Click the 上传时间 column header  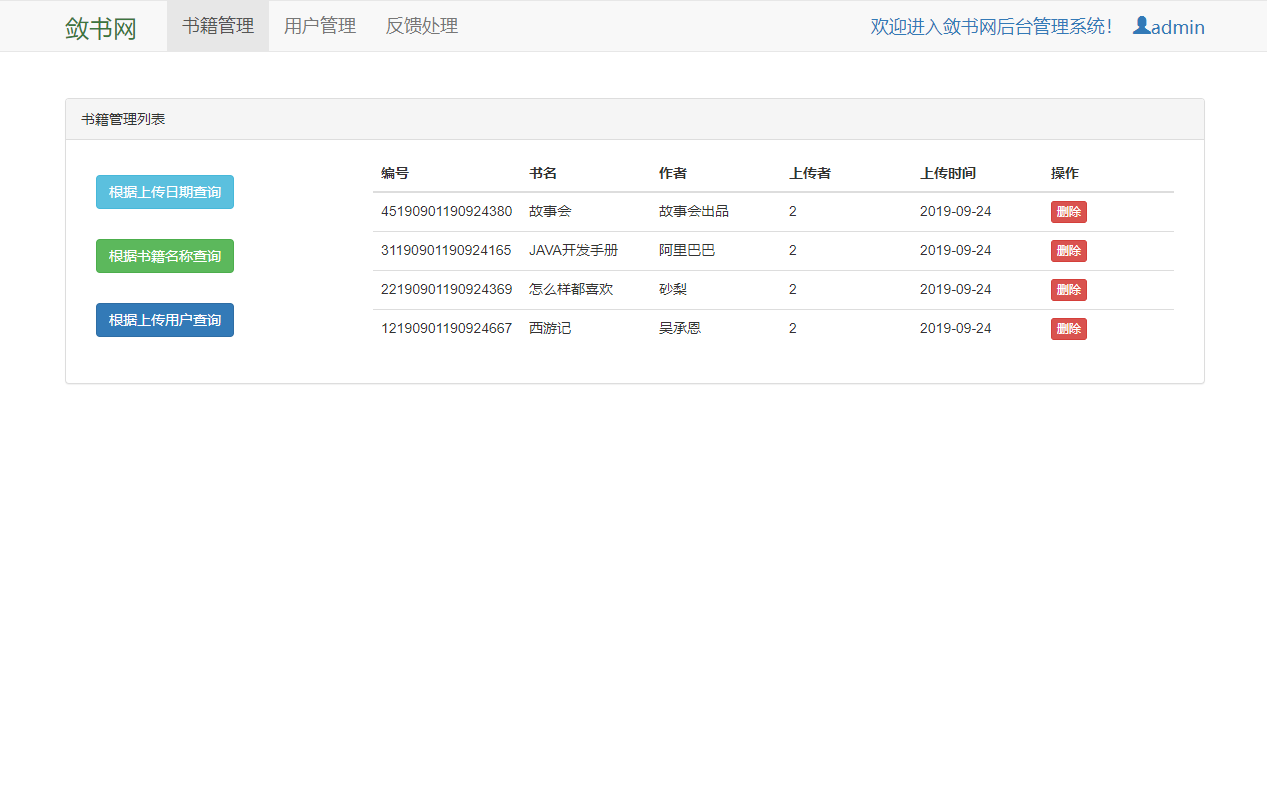[x=949, y=172]
